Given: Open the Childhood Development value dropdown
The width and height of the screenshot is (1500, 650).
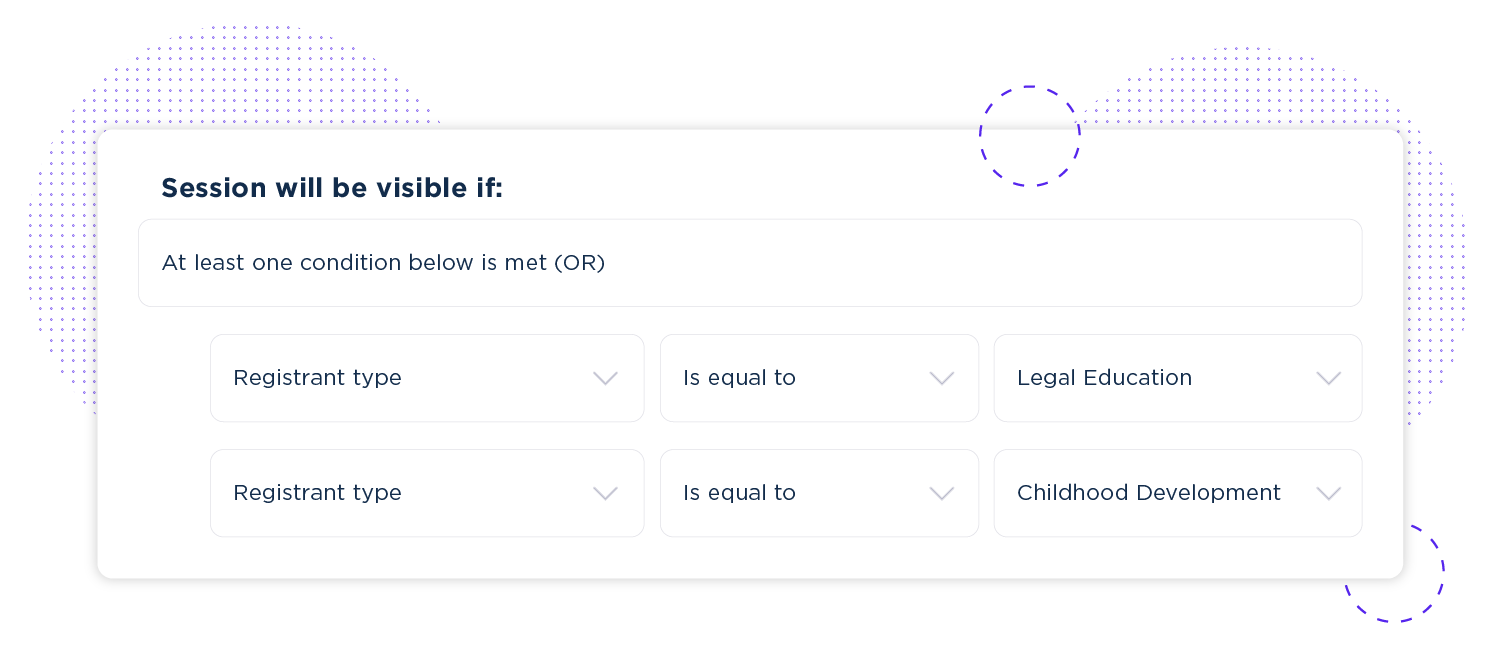Looking at the screenshot, I should point(1178,493).
